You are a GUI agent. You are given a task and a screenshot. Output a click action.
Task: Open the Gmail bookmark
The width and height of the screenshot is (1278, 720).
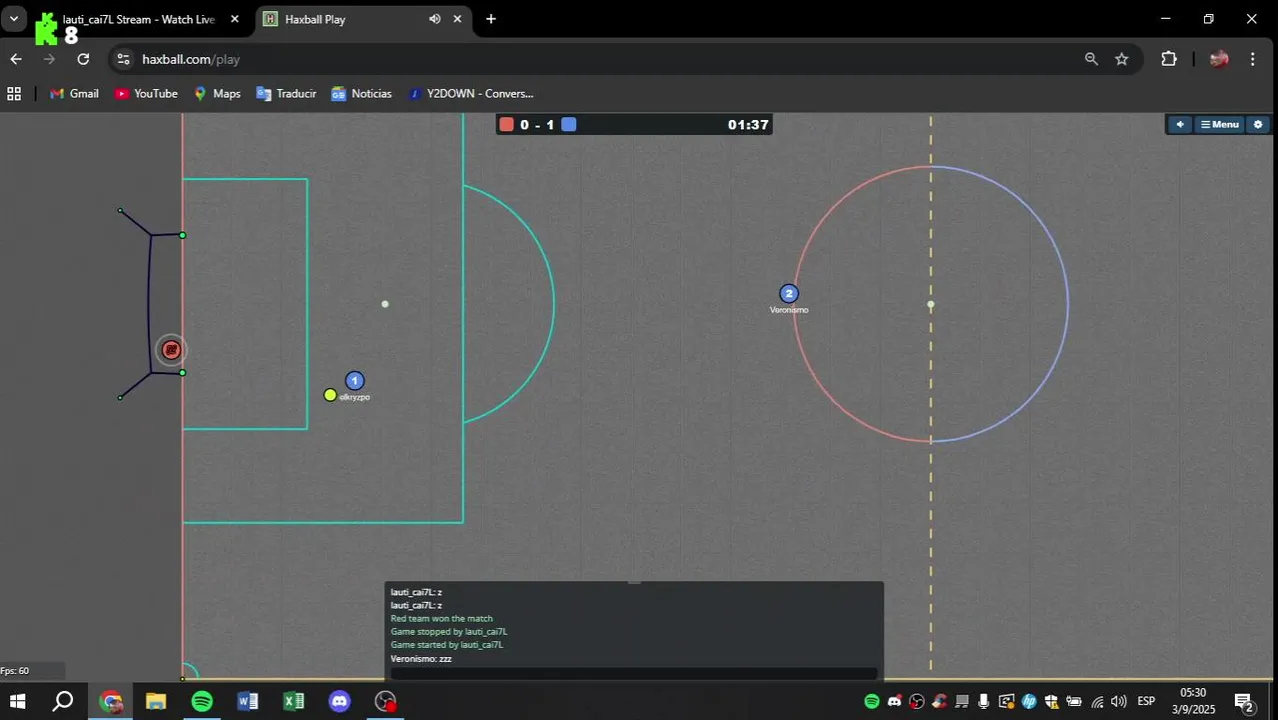tap(74, 93)
